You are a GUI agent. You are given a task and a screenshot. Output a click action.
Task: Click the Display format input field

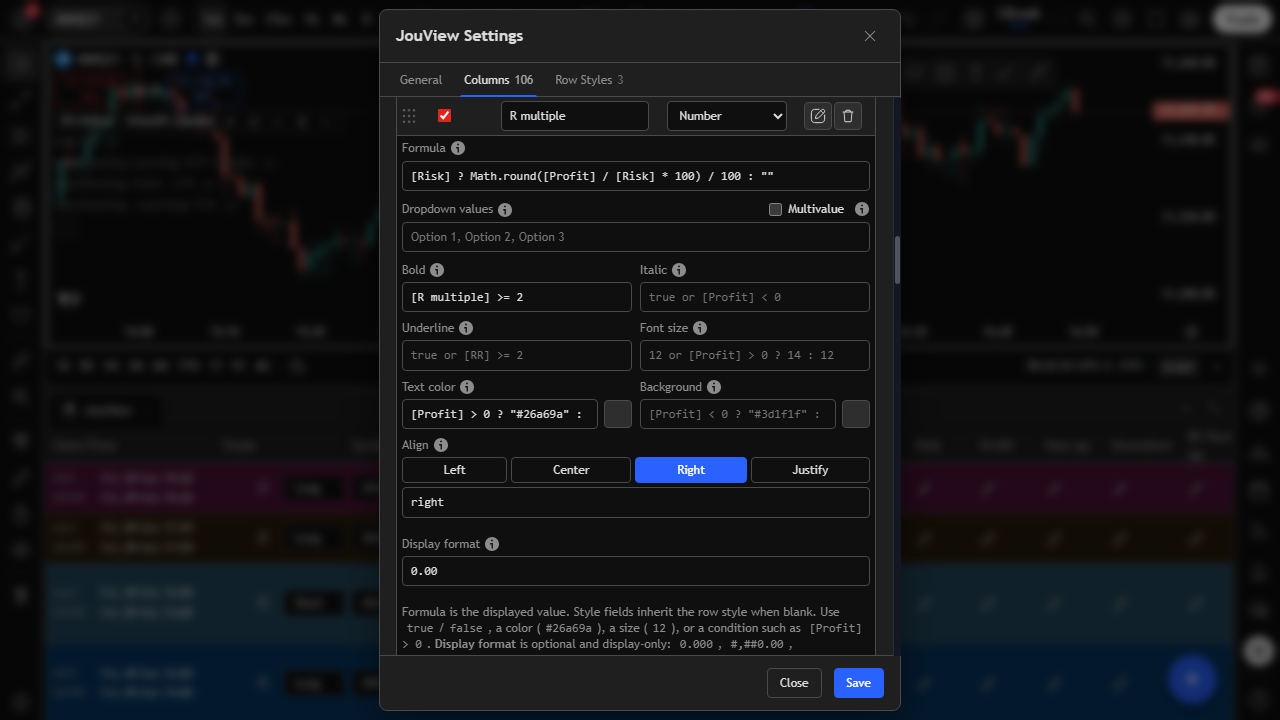point(636,571)
